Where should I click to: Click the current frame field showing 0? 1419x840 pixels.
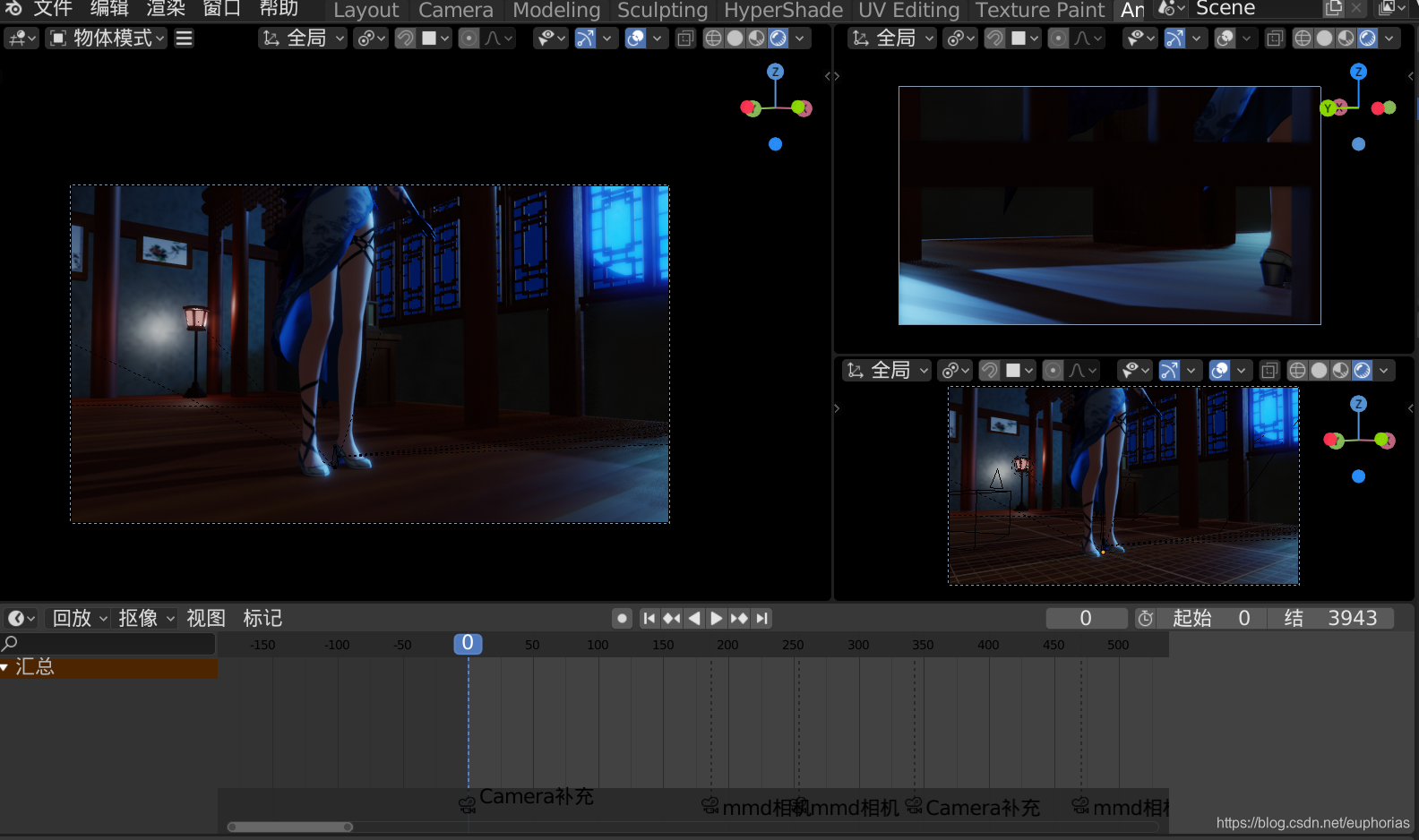(1086, 619)
